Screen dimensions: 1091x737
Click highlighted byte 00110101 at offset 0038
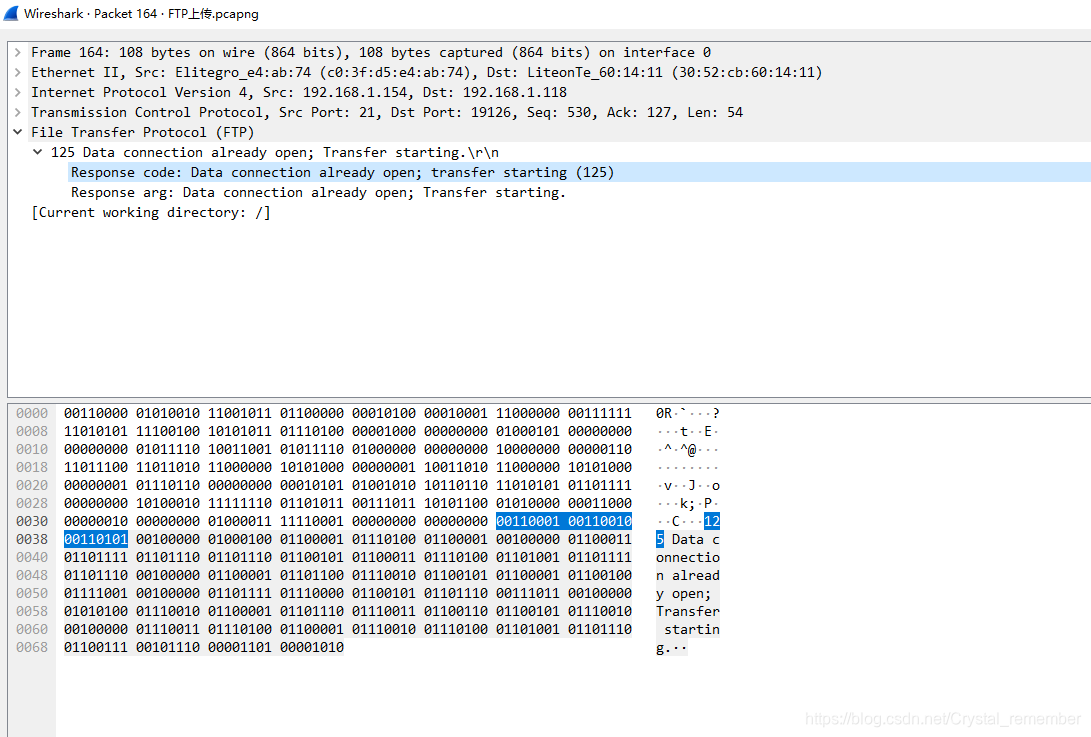[x=96, y=539]
